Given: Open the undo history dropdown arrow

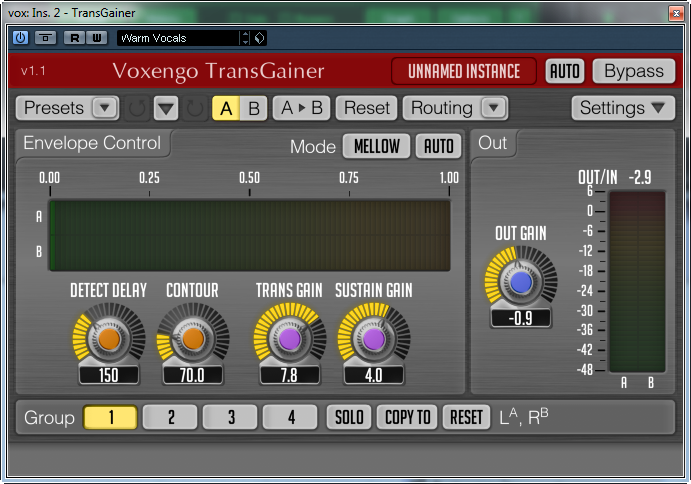Looking at the screenshot, I should [166, 108].
